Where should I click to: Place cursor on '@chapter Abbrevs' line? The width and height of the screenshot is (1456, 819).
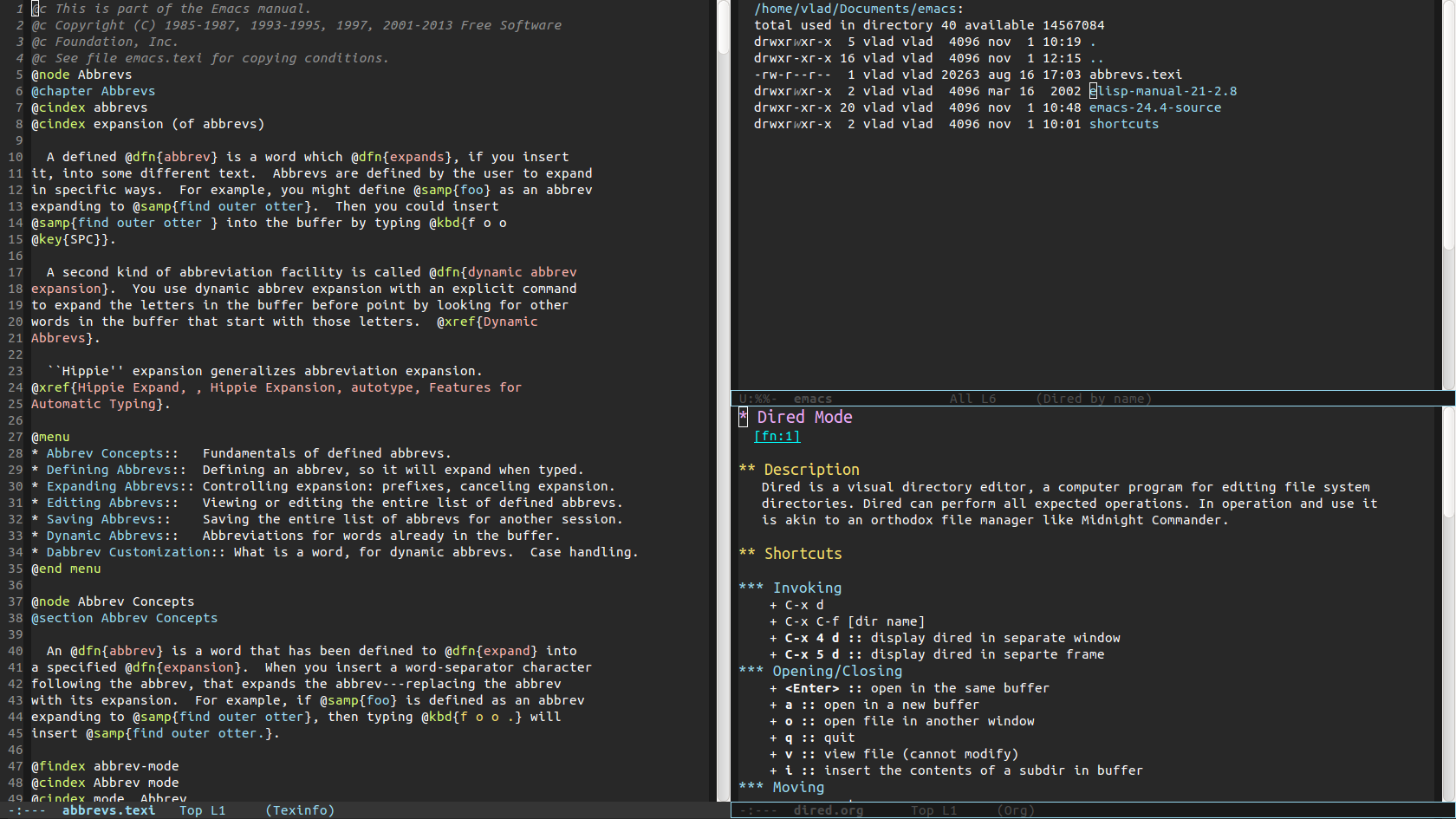pos(94,91)
